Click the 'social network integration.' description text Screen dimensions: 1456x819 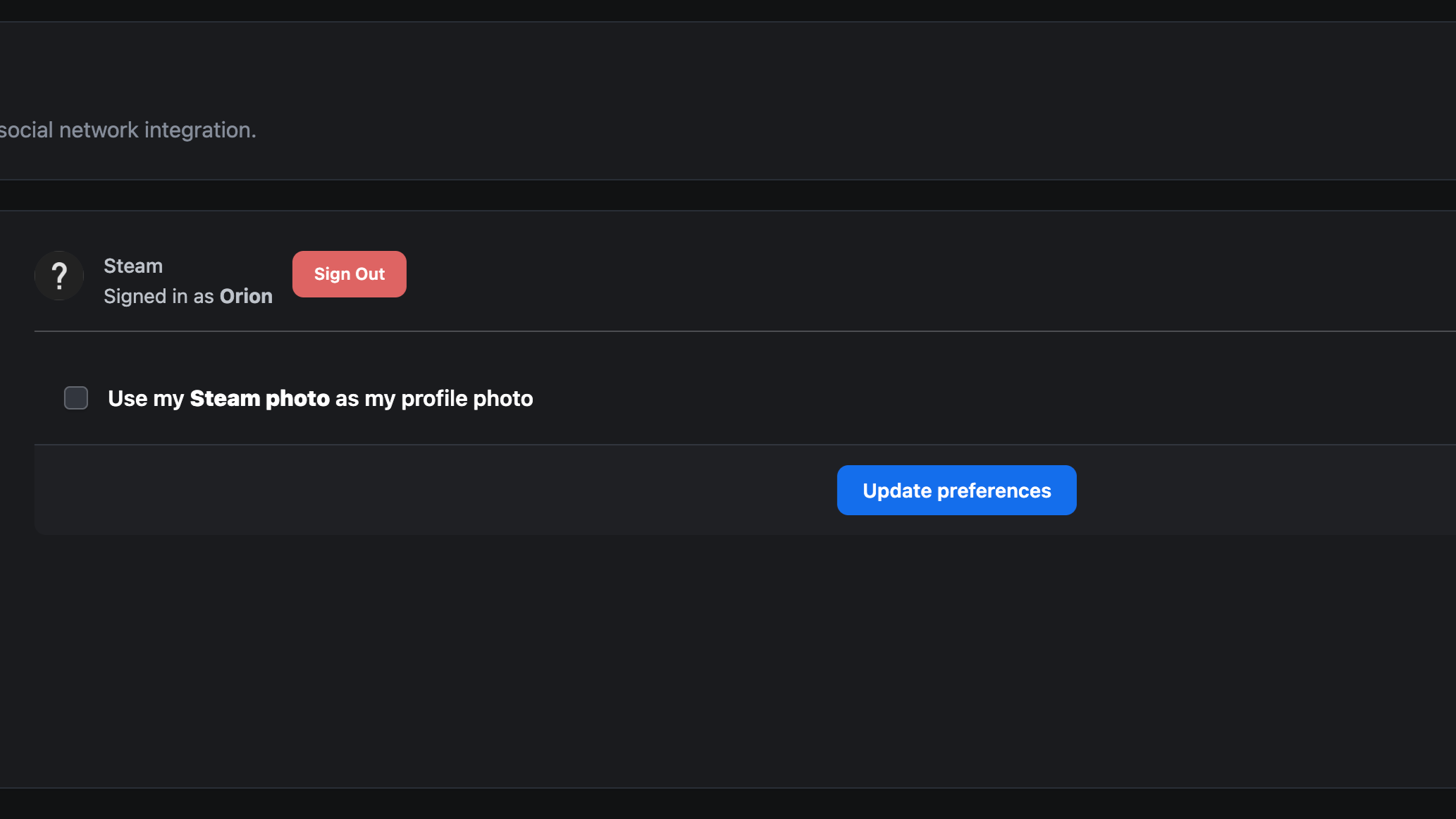(128, 130)
